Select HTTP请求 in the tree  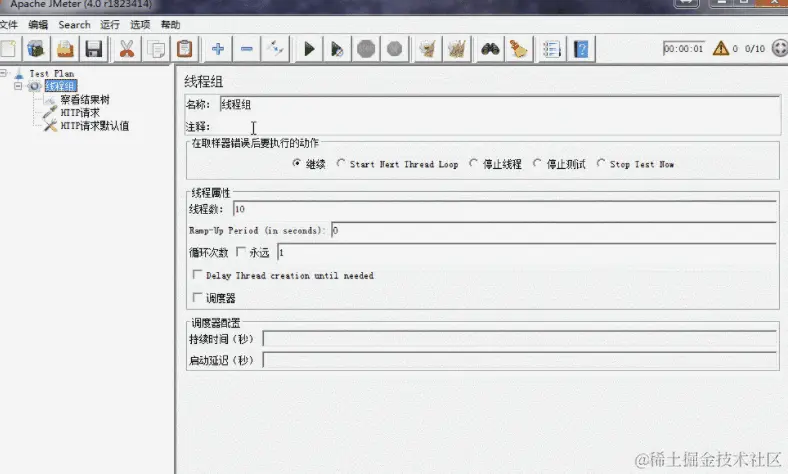(x=80, y=113)
